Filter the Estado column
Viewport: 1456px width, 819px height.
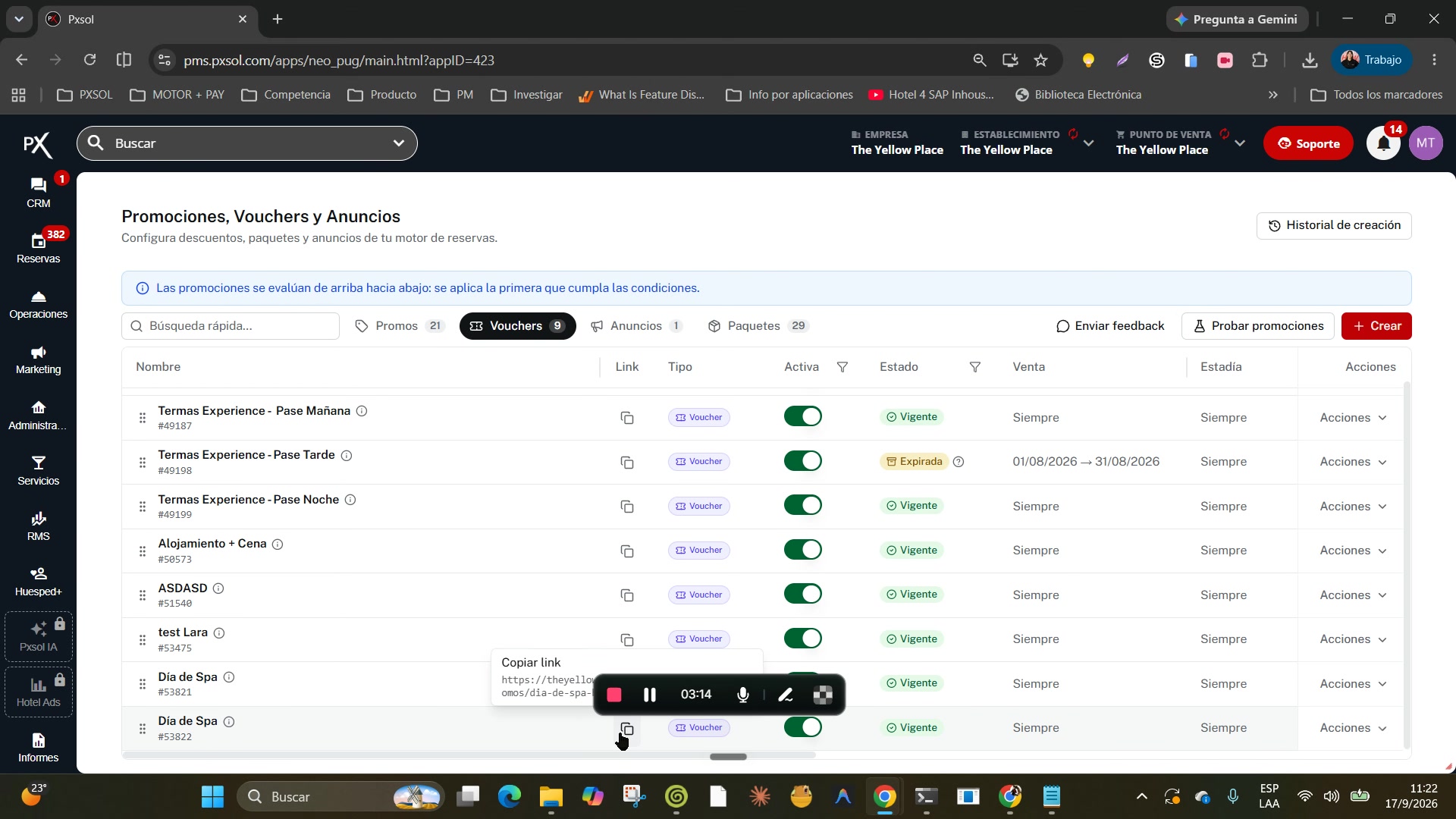975,367
